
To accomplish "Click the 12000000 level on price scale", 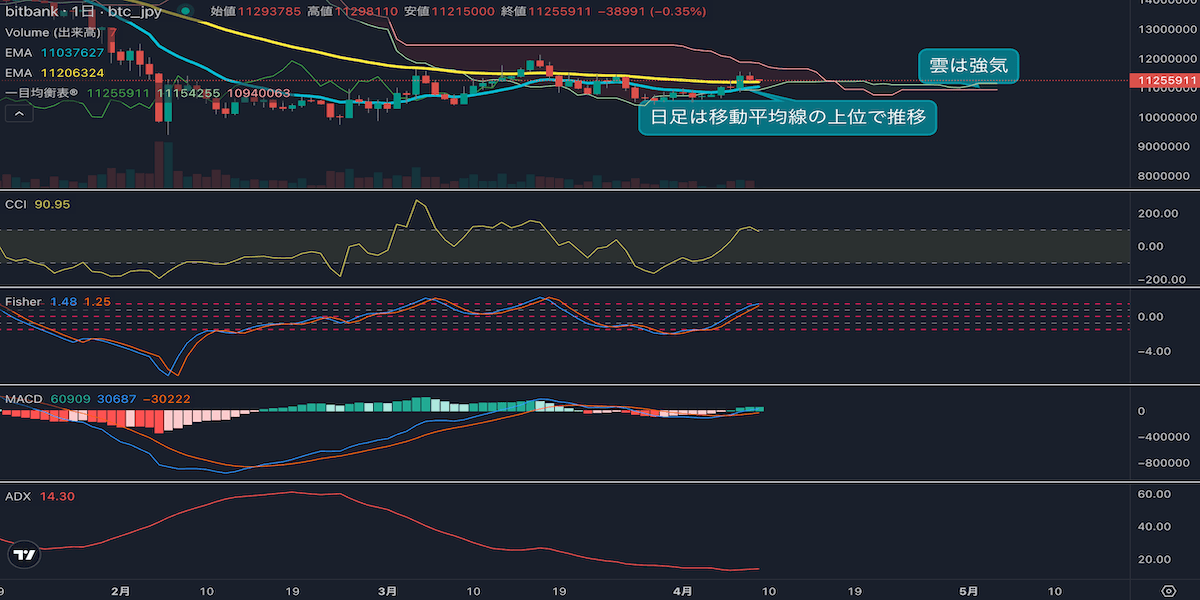I will click(1167, 58).
